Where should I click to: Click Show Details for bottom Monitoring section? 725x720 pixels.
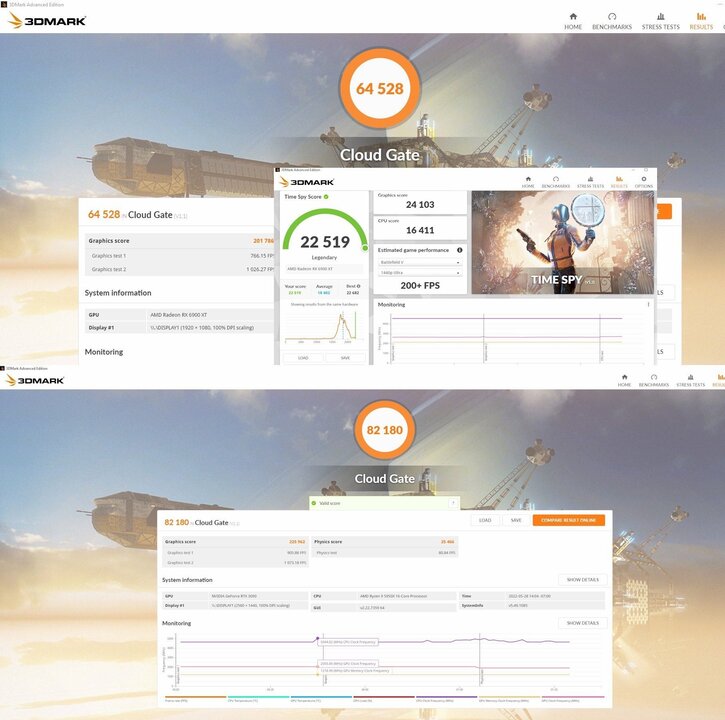pyautogui.click(x=582, y=623)
